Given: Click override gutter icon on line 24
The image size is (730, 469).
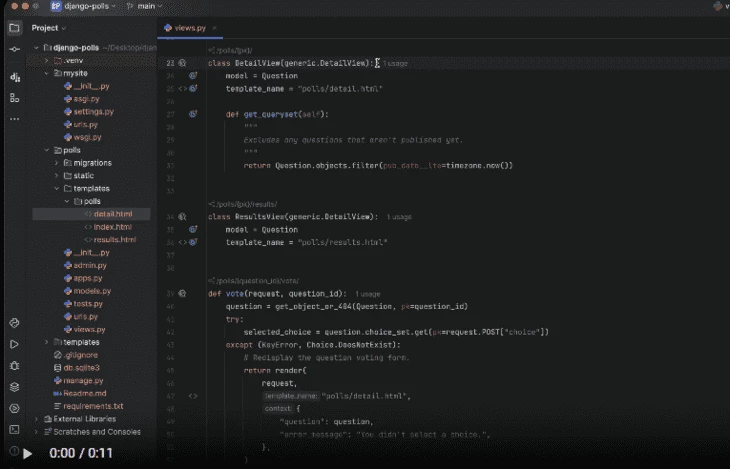Looking at the screenshot, I should point(193,75).
